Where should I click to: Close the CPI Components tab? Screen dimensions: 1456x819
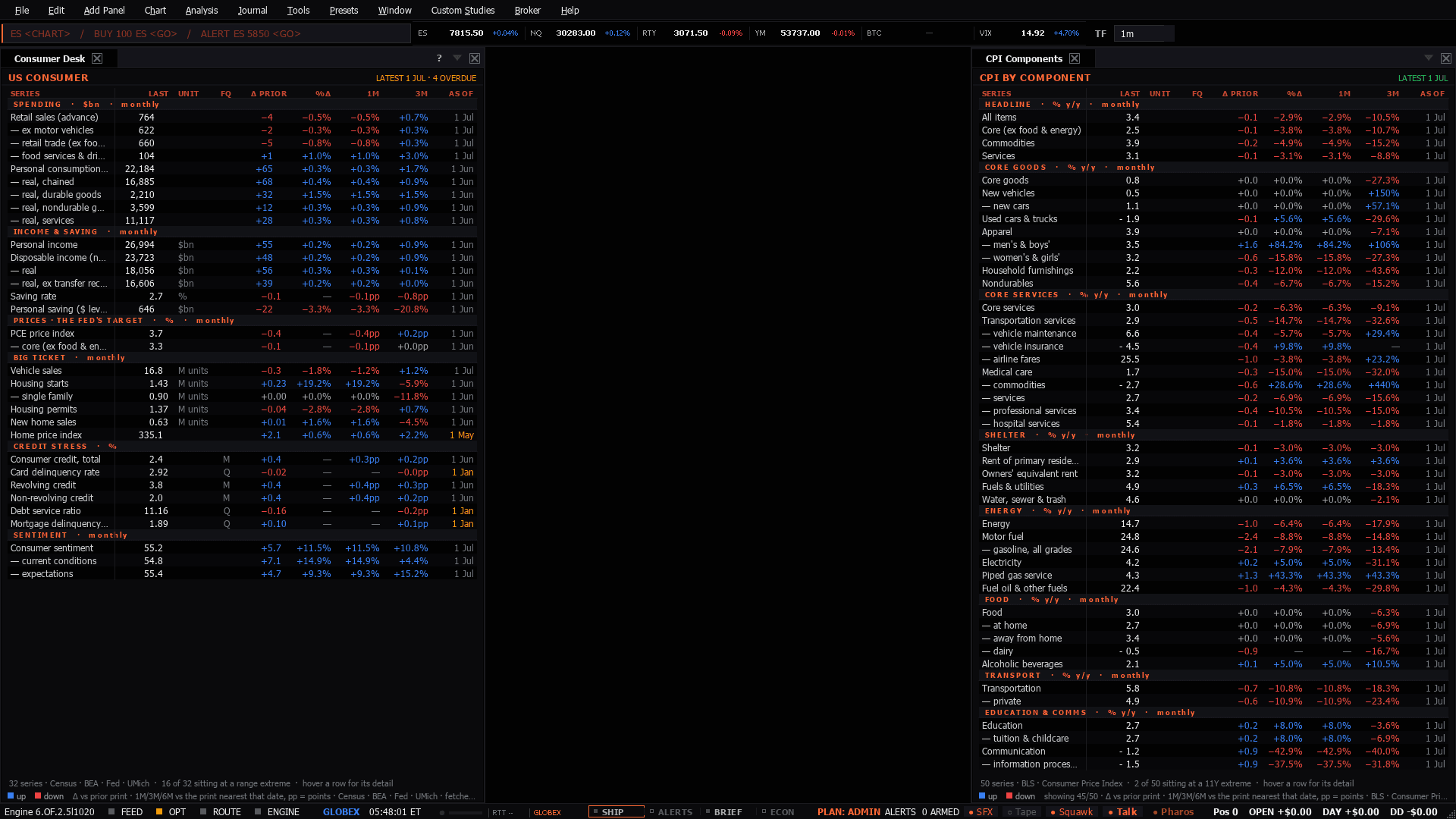[x=1075, y=58]
